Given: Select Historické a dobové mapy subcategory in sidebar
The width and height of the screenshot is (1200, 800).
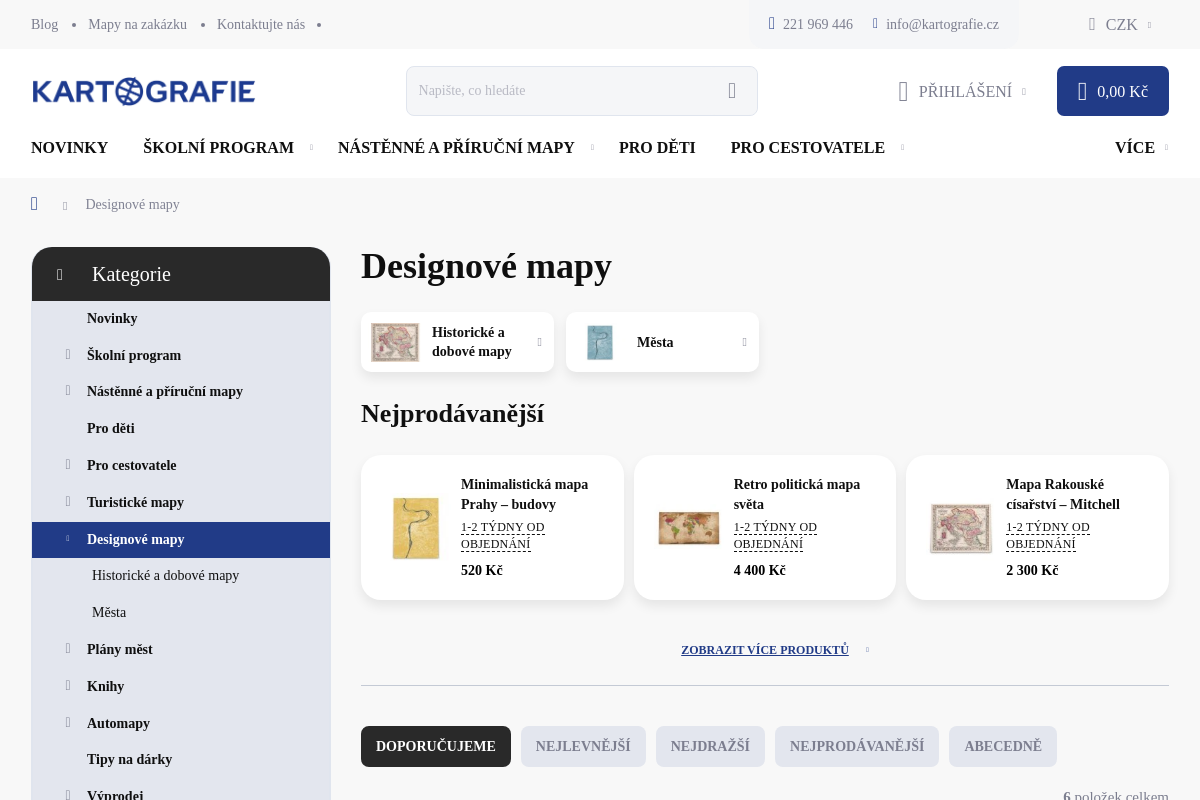Looking at the screenshot, I should (165, 575).
